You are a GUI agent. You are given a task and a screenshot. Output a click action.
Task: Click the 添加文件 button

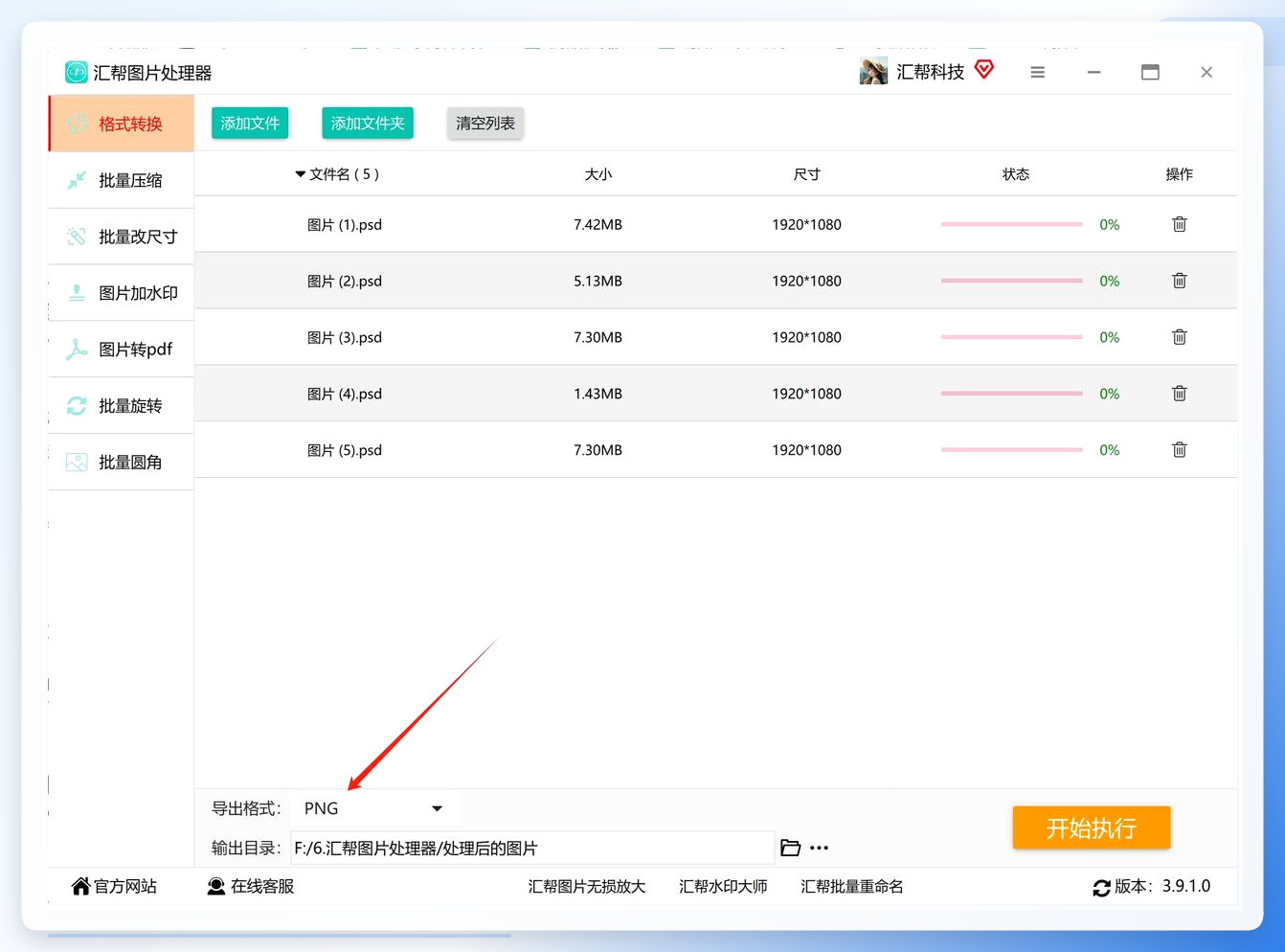[250, 123]
